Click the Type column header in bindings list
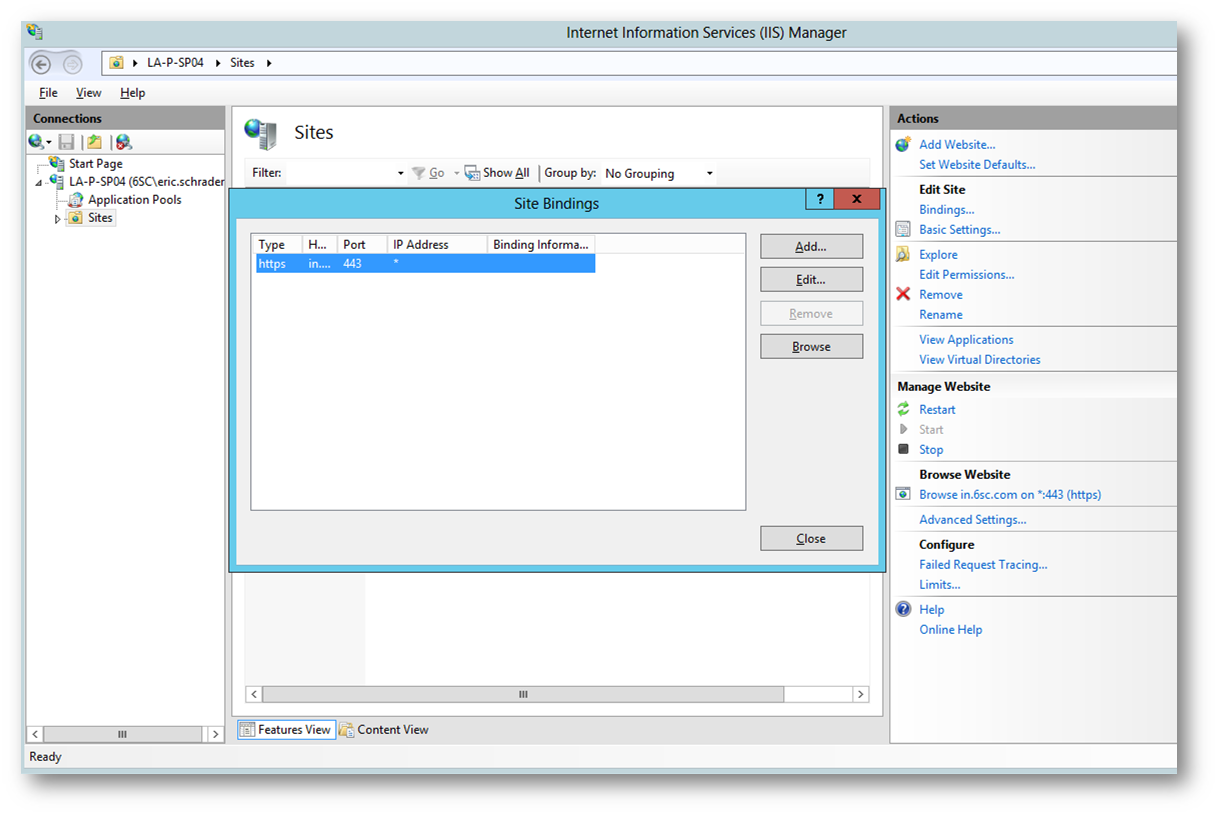This screenshot has height=816, width=1219. click(x=277, y=244)
